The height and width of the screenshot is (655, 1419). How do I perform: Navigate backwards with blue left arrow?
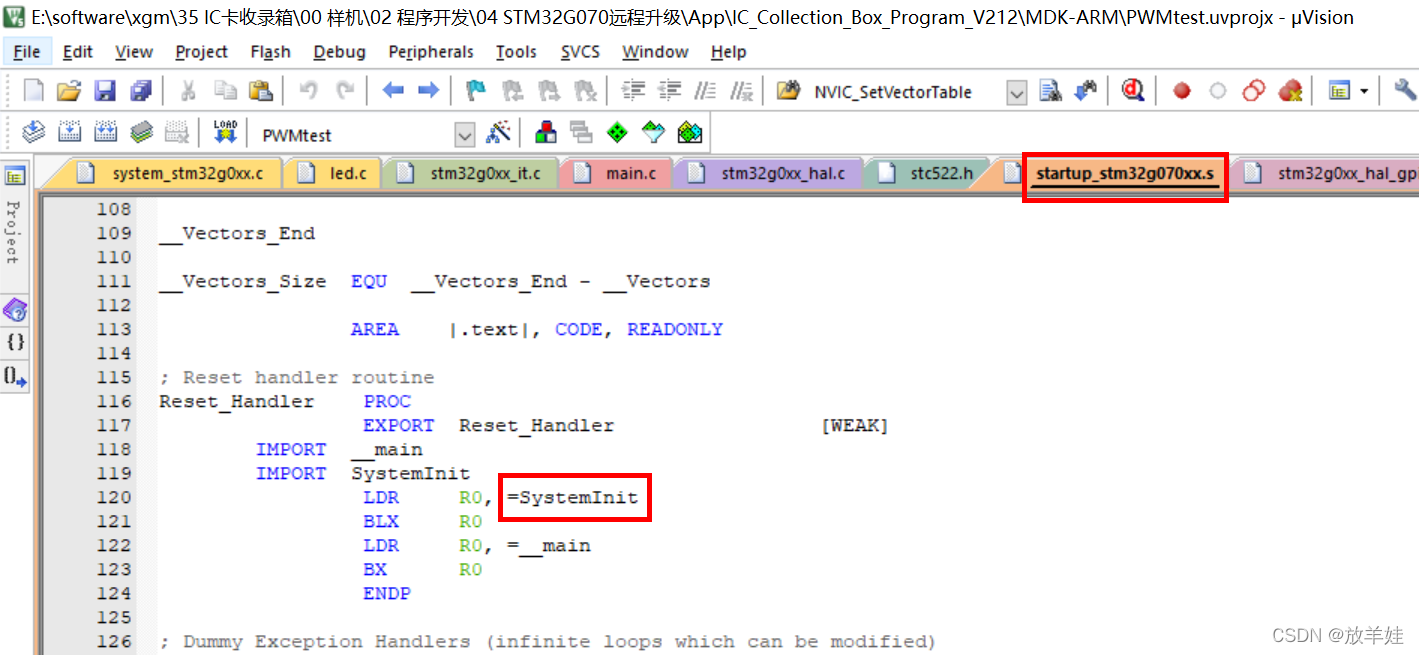(393, 91)
